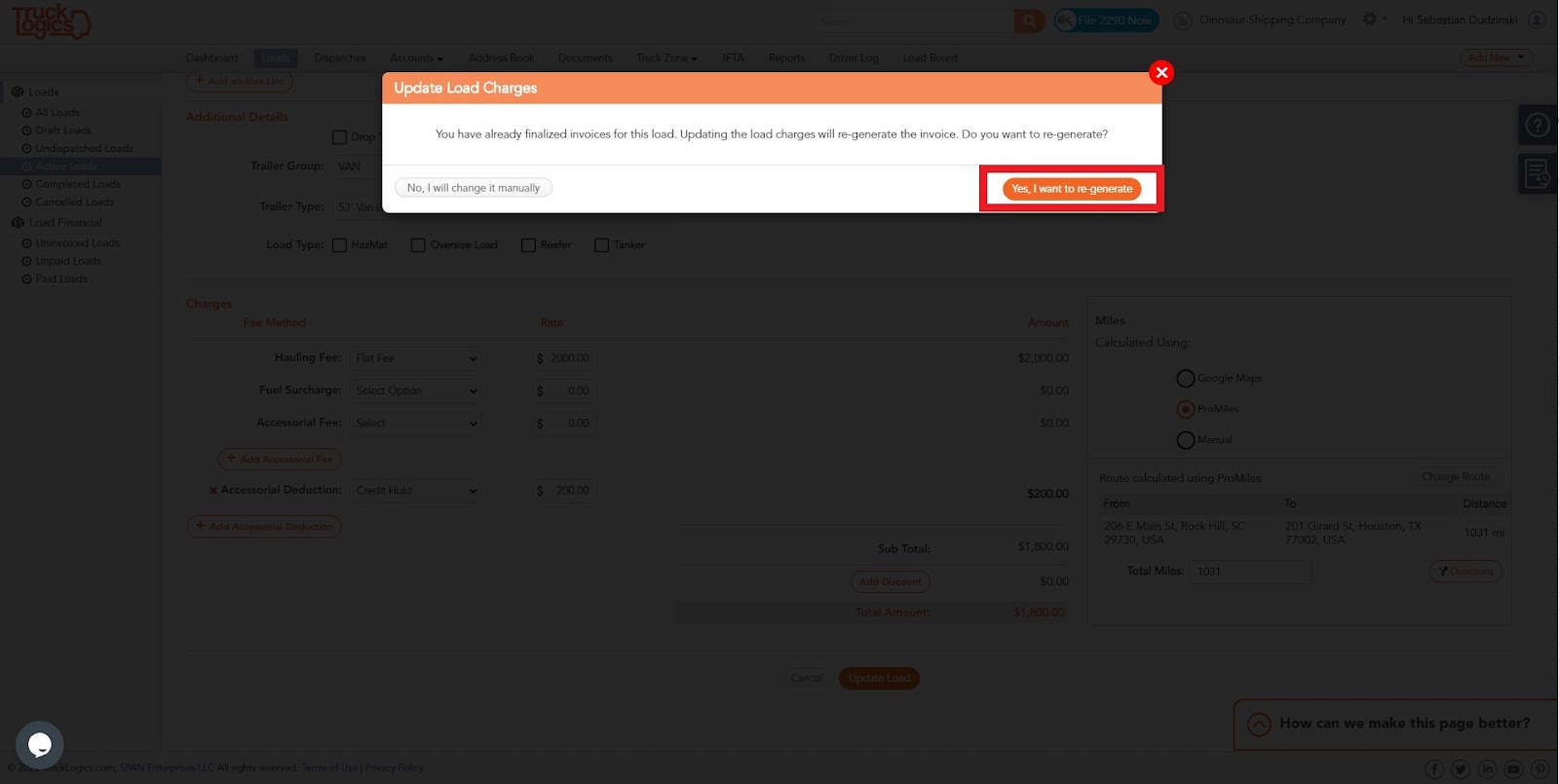
Task: Open the Driver Log tab
Action: pos(854,58)
